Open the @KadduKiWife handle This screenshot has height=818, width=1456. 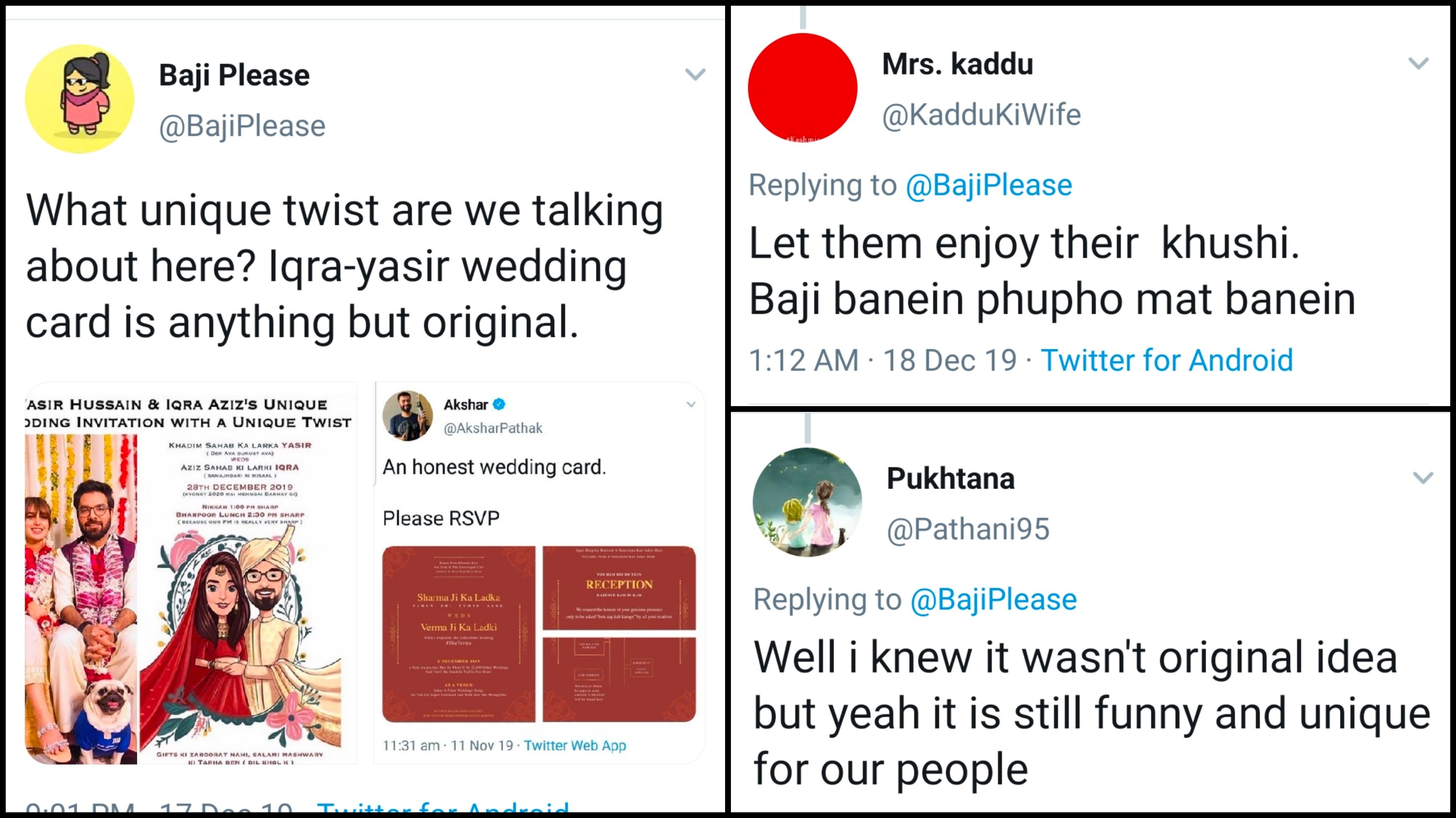(x=981, y=115)
